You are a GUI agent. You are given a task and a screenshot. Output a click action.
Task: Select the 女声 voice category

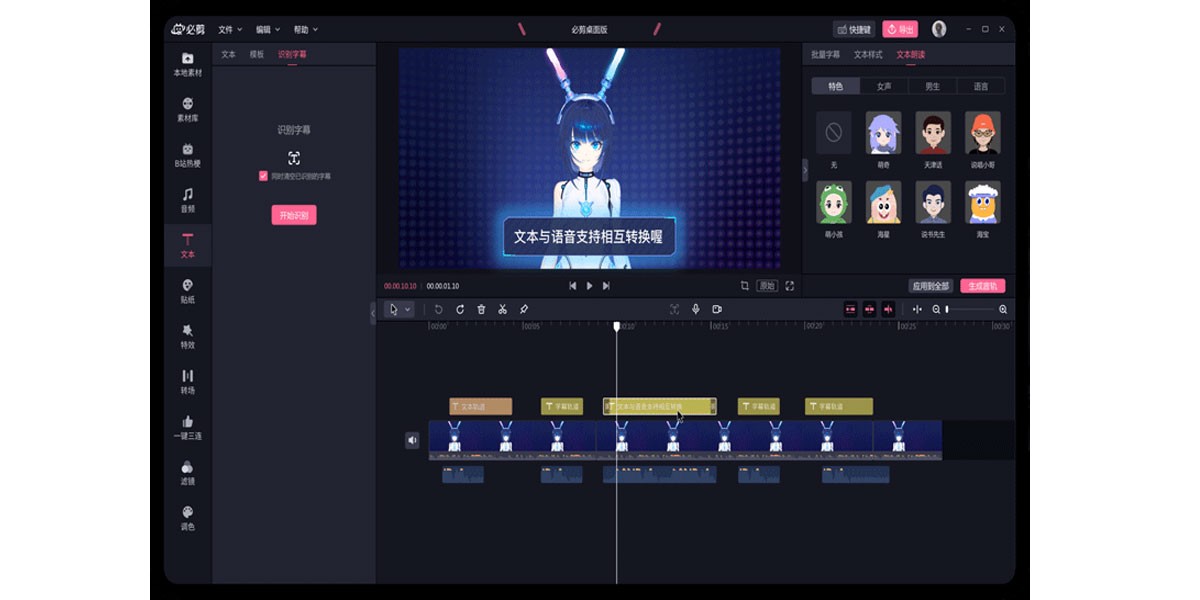pyautogui.click(x=884, y=86)
